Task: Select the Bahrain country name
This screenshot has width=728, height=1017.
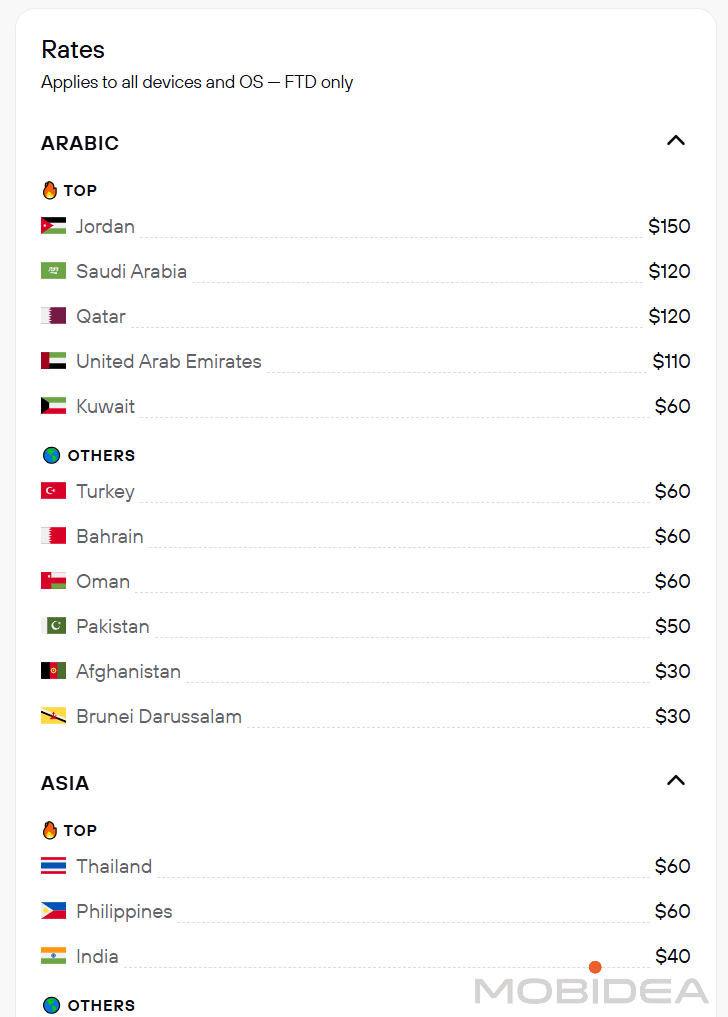Action: 110,536
